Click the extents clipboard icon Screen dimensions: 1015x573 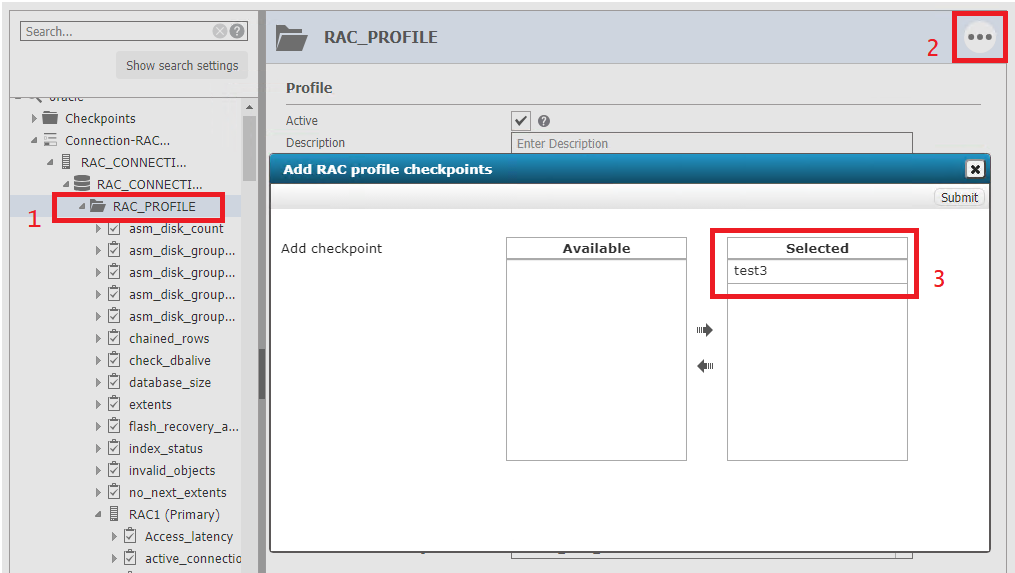coord(114,404)
